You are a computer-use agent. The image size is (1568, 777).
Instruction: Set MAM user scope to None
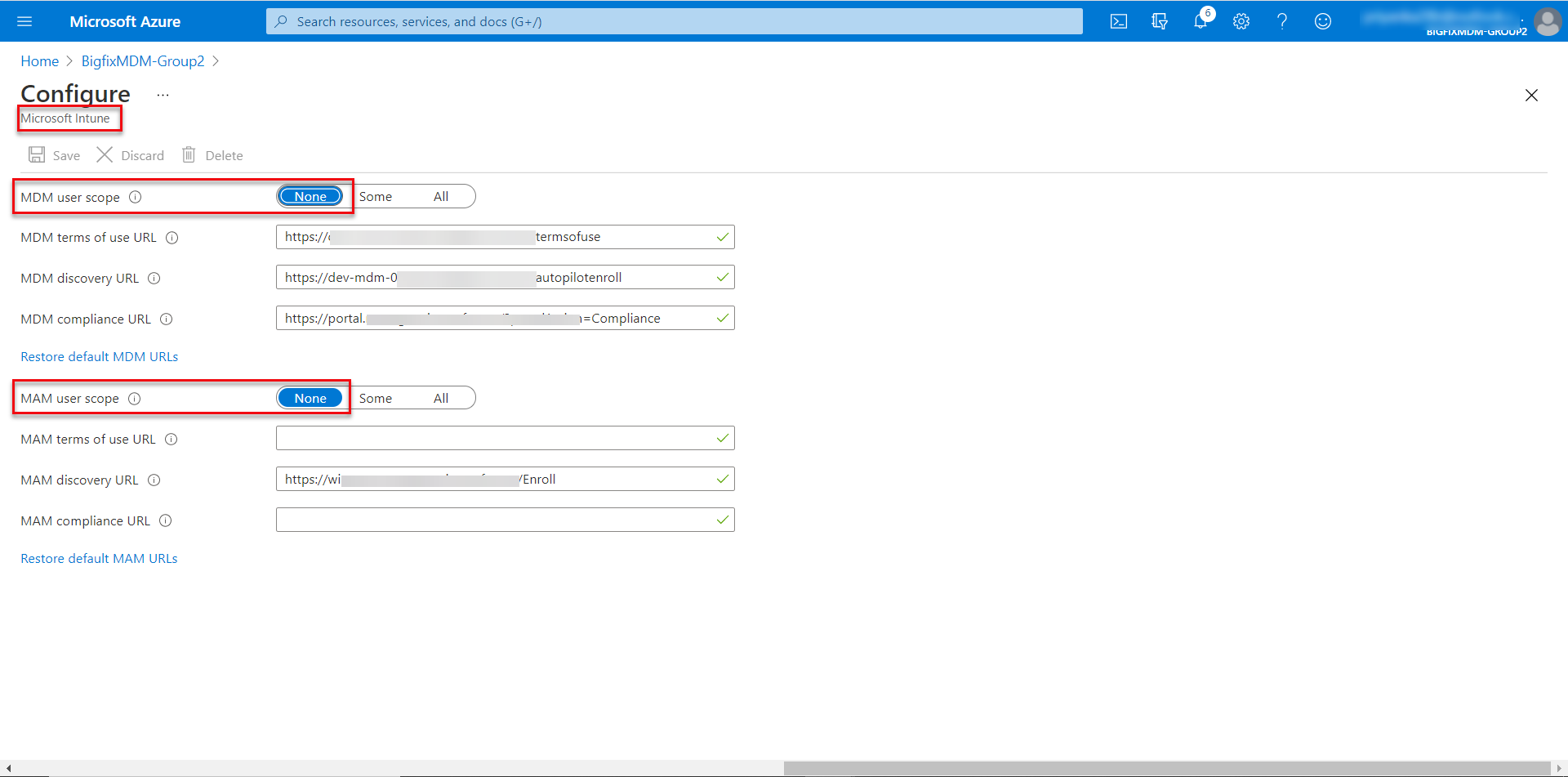click(310, 398)
